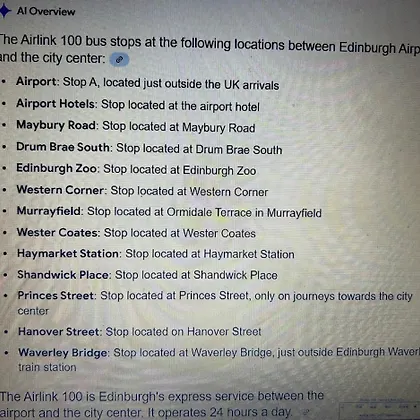
Task: Click the 'Drum Brae South' bold label
Action: point(63,147)
